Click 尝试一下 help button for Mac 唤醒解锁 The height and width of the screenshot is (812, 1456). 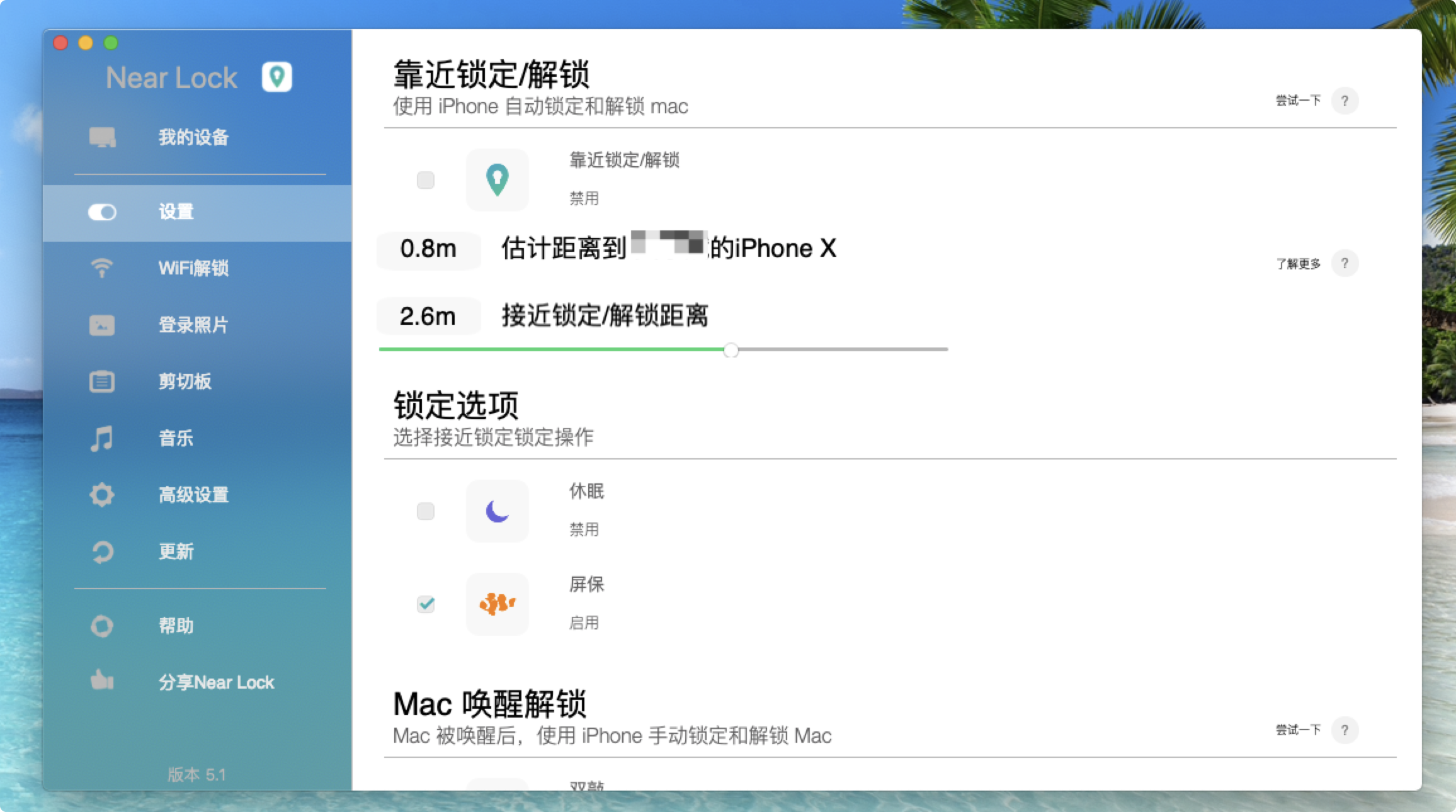[x=1345, y=730]
